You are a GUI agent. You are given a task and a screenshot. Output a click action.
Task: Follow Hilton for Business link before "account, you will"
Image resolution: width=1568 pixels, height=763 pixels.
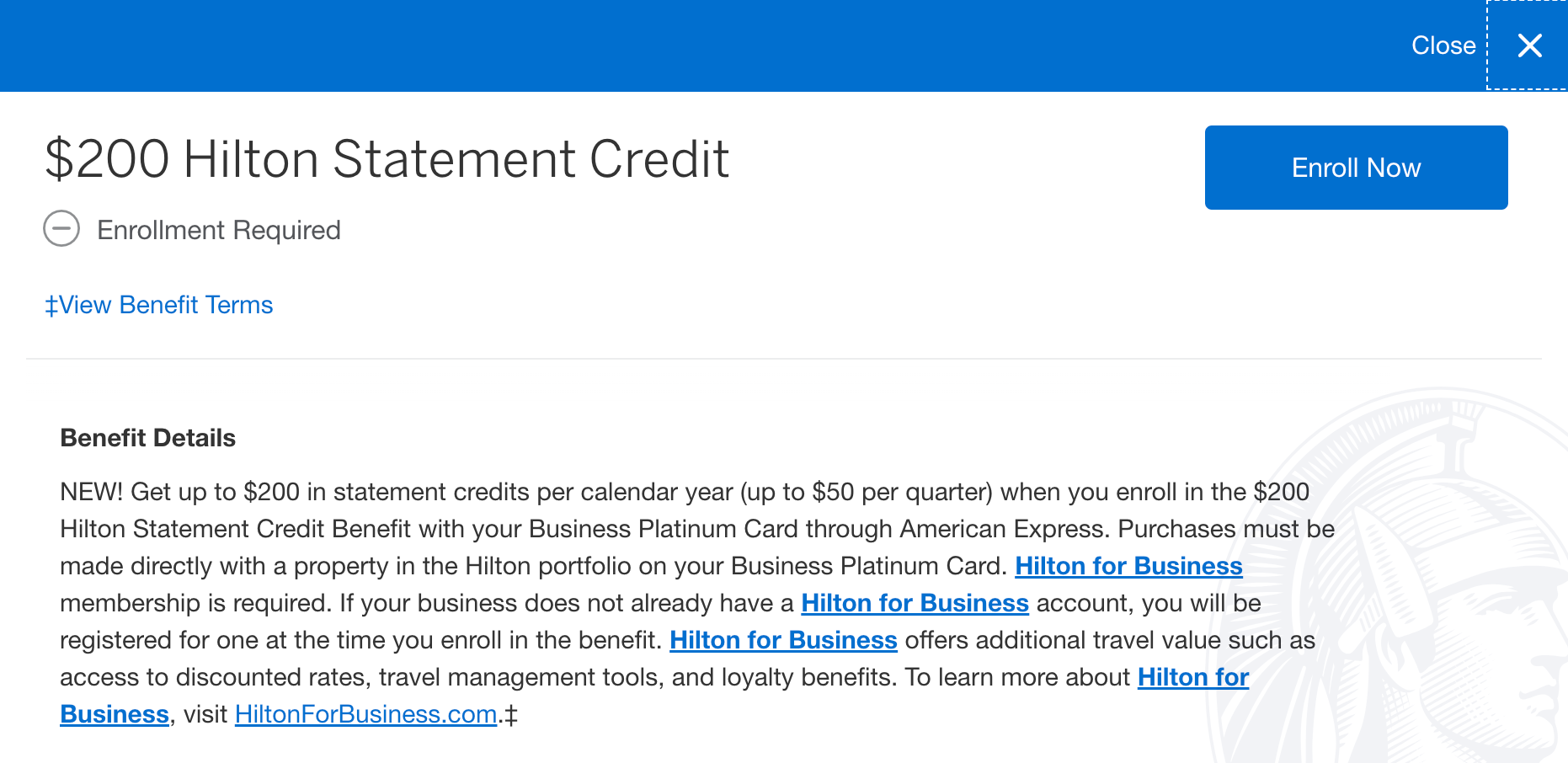pyautogui.click(x=915, y=603)
